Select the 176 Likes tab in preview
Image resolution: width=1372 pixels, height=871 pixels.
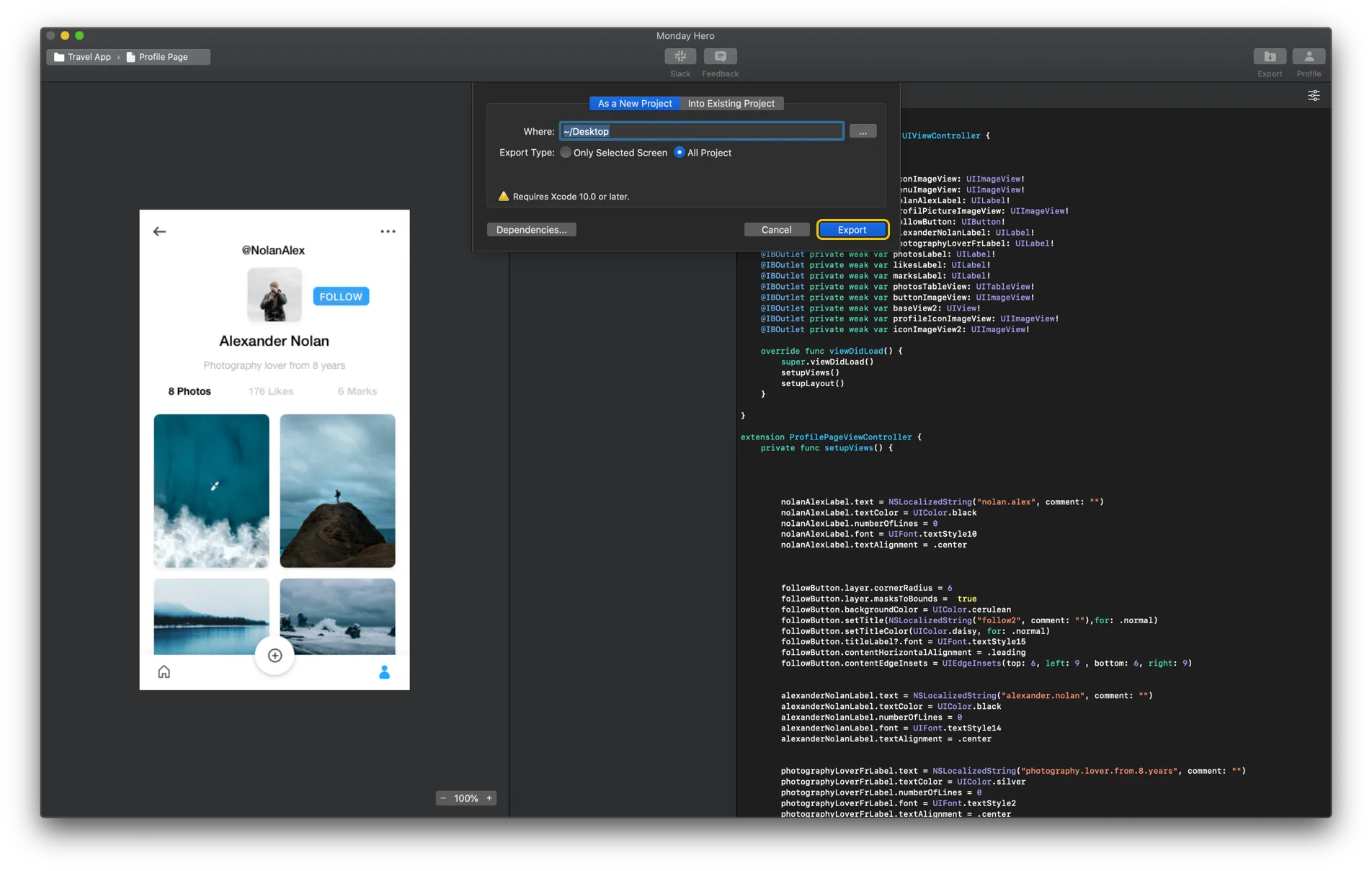click(271, 391)
